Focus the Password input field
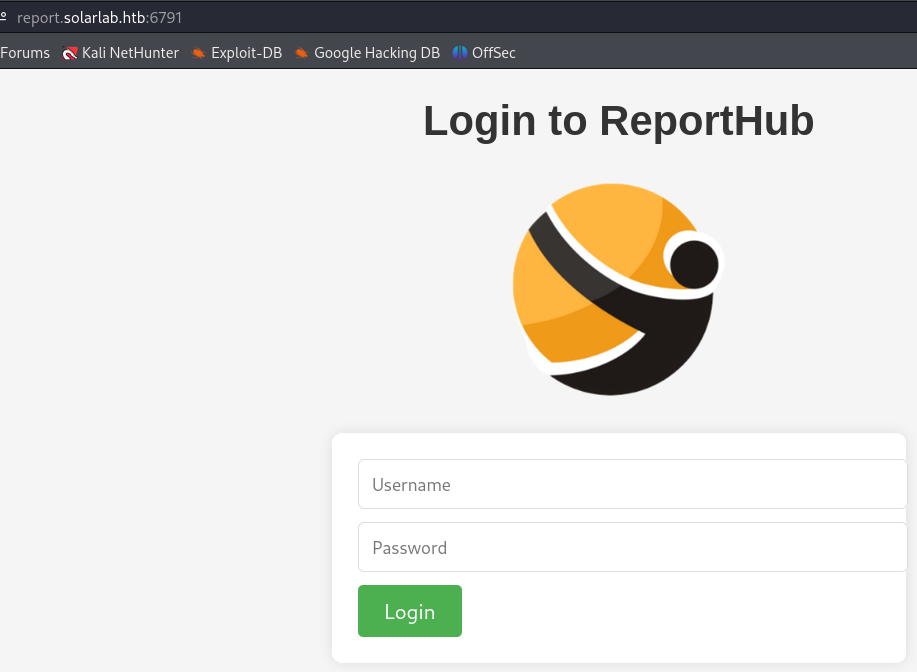 pyautogui.click(x=633, y=547)
